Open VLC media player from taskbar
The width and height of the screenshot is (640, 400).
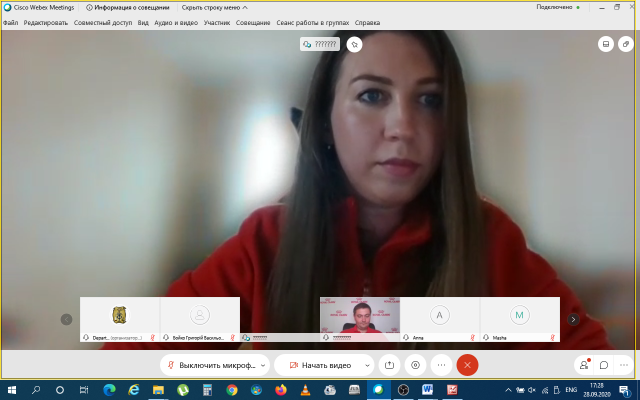click(305, 390)
